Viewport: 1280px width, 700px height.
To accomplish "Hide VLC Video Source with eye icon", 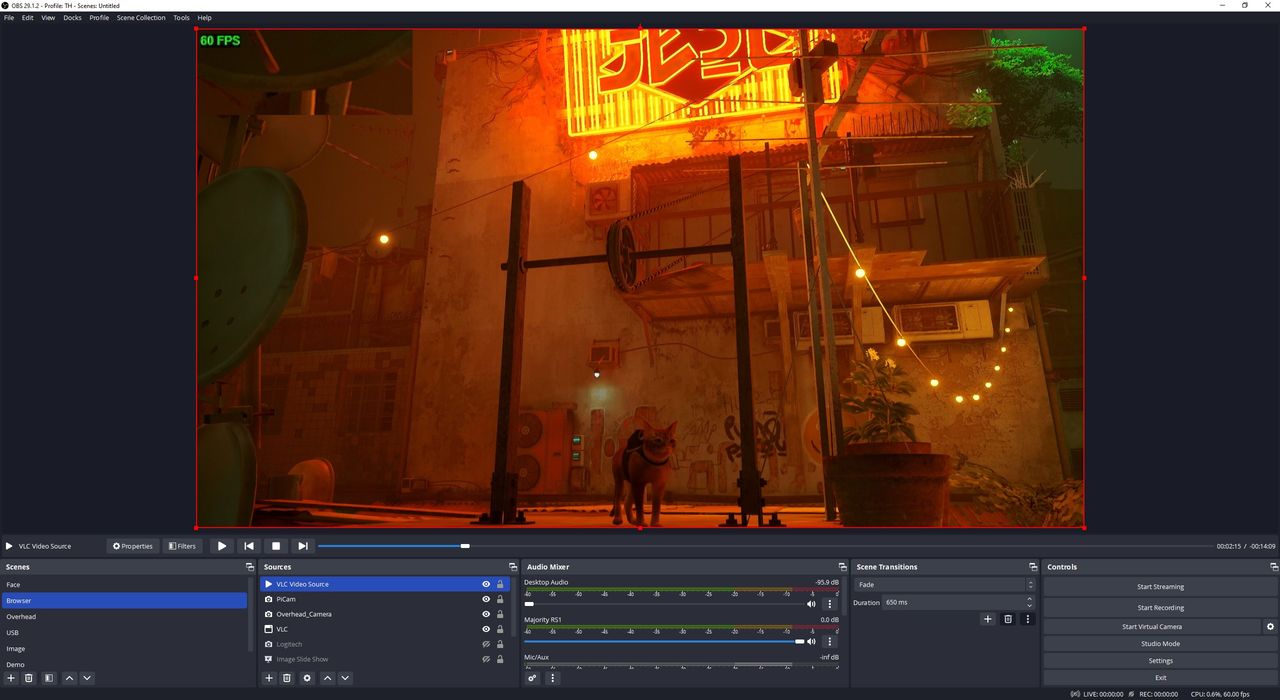I will click(x=486, y=584).
